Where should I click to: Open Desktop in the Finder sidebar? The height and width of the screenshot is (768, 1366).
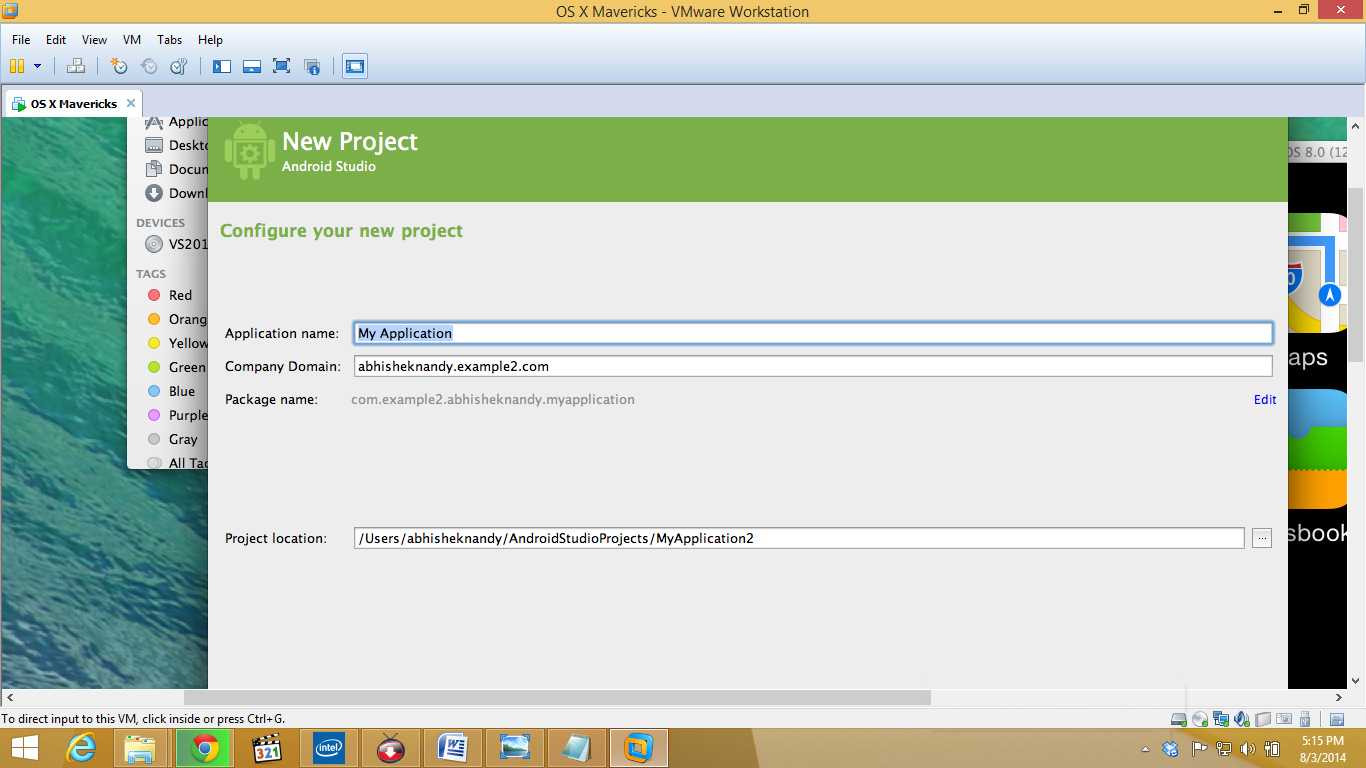[177, 145]
